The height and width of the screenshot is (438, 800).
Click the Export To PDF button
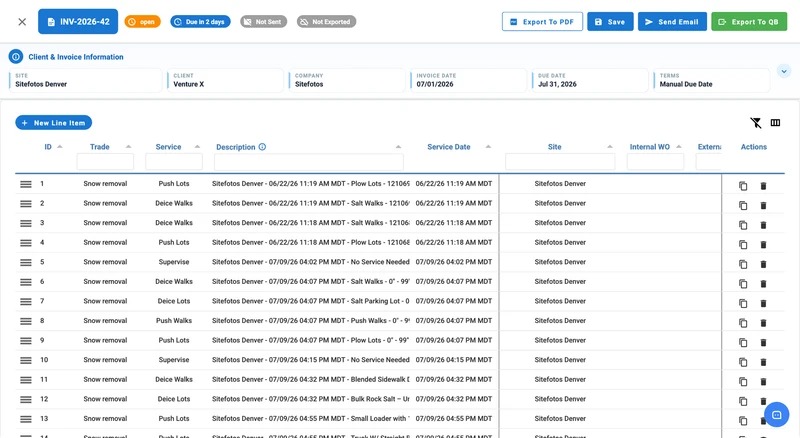(x=542, y=21)
